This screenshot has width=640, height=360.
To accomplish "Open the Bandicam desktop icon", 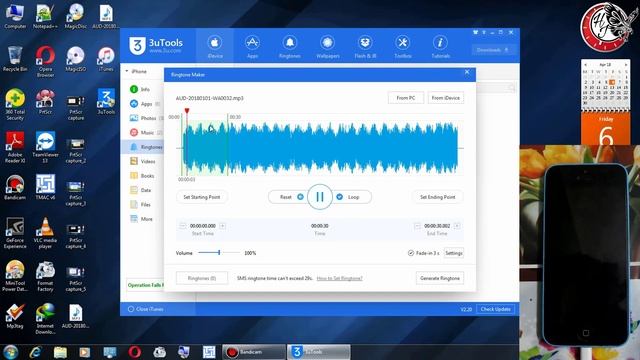I will tap(15, 188).
